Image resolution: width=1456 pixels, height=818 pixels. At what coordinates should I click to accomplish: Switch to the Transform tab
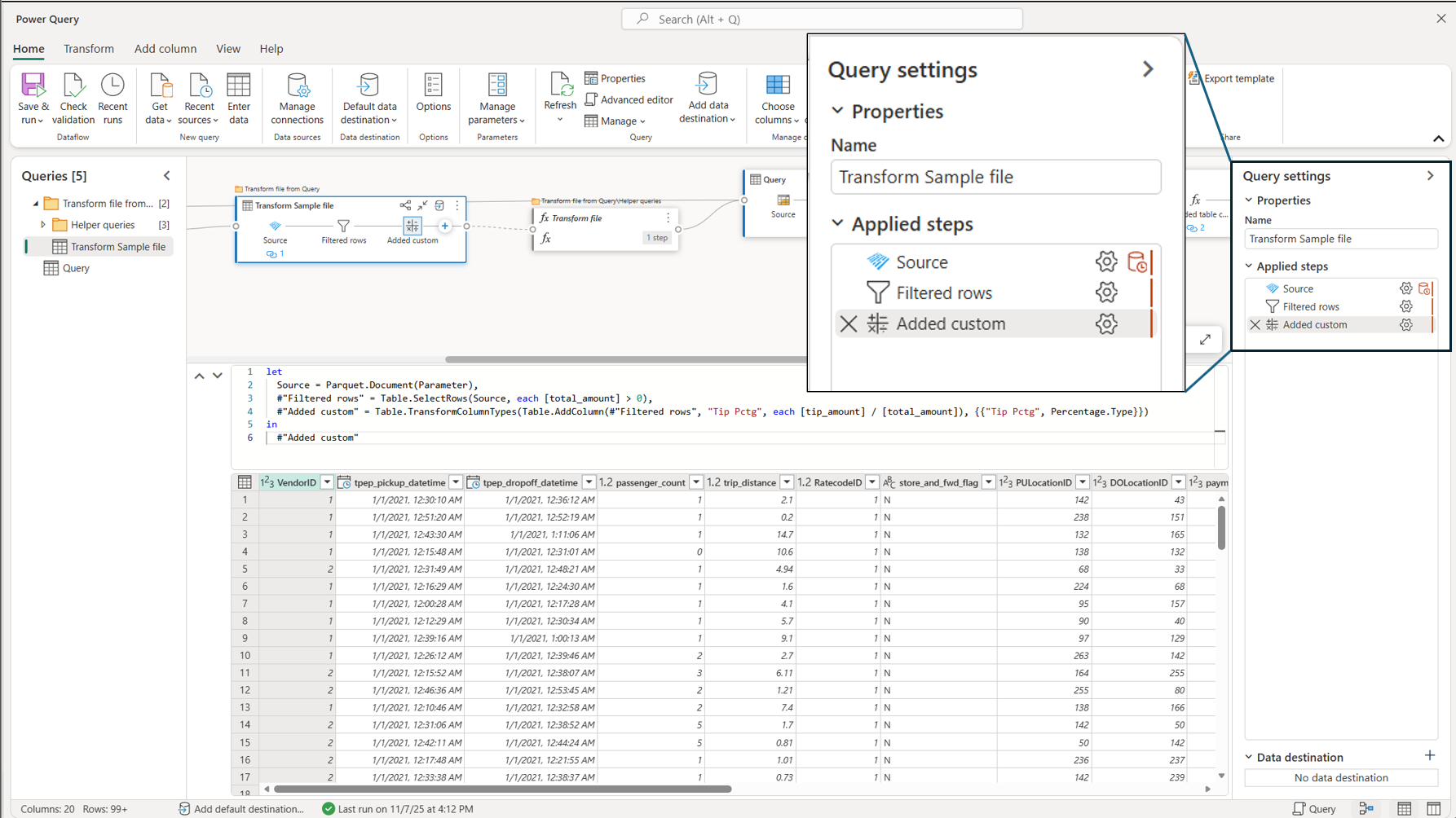pyautogui.click(x=89, y=49)
